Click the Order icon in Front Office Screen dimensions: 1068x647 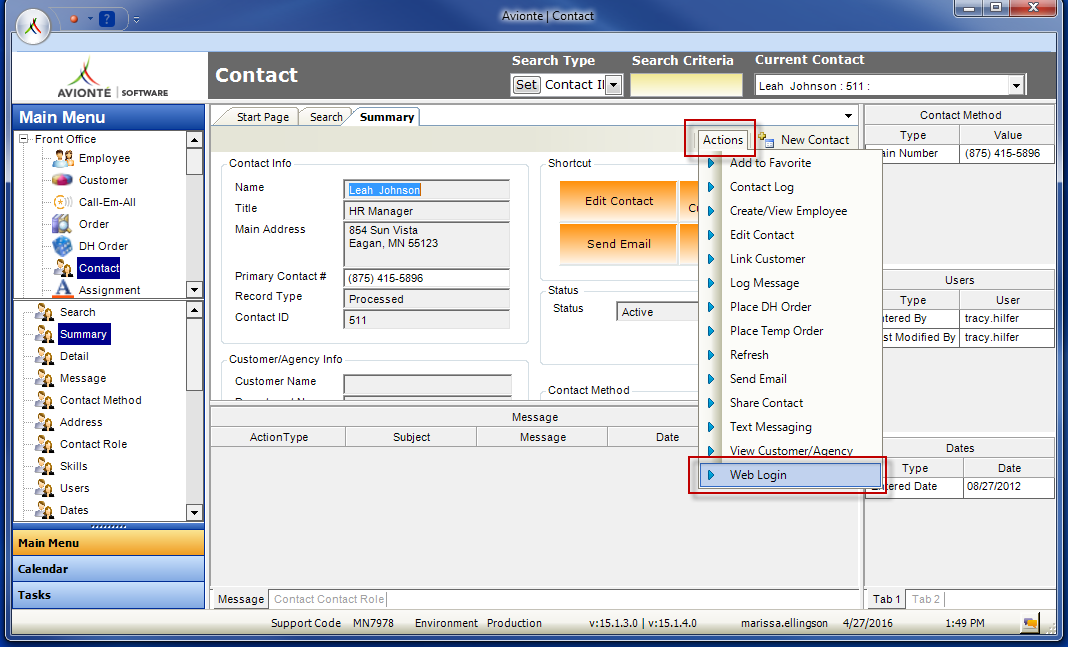pos(63,224)
